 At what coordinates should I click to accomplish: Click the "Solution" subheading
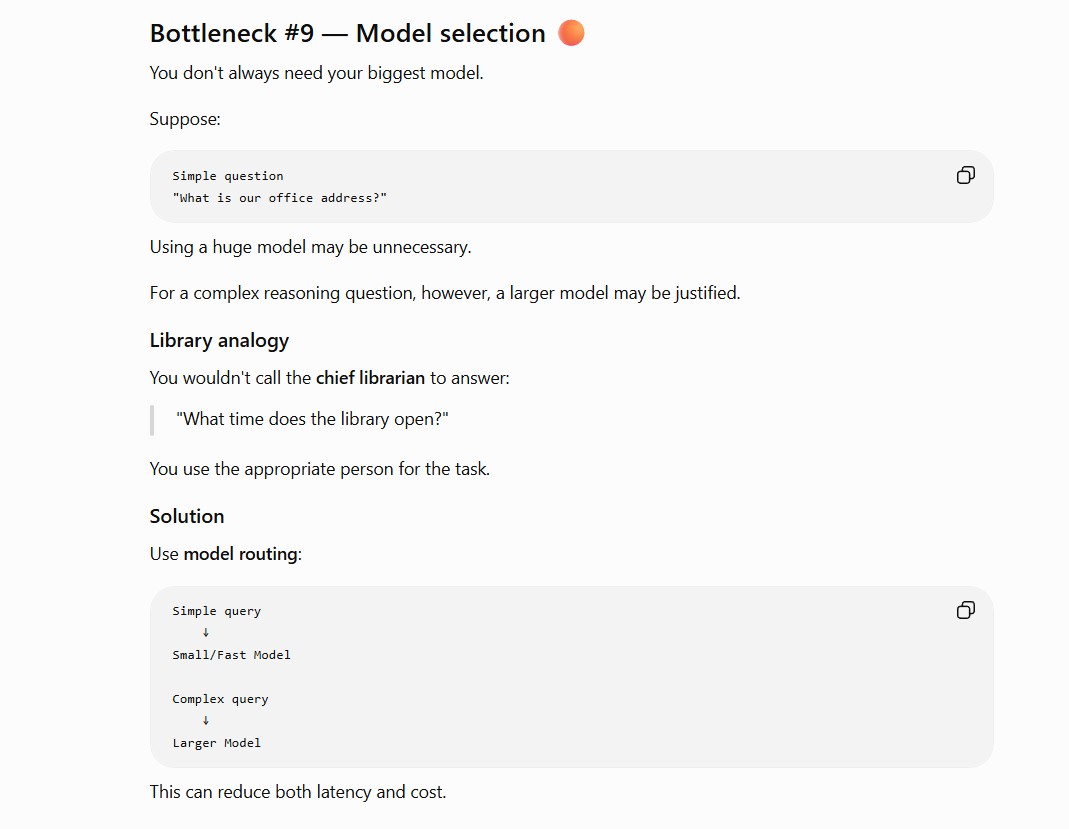[187, 516]
